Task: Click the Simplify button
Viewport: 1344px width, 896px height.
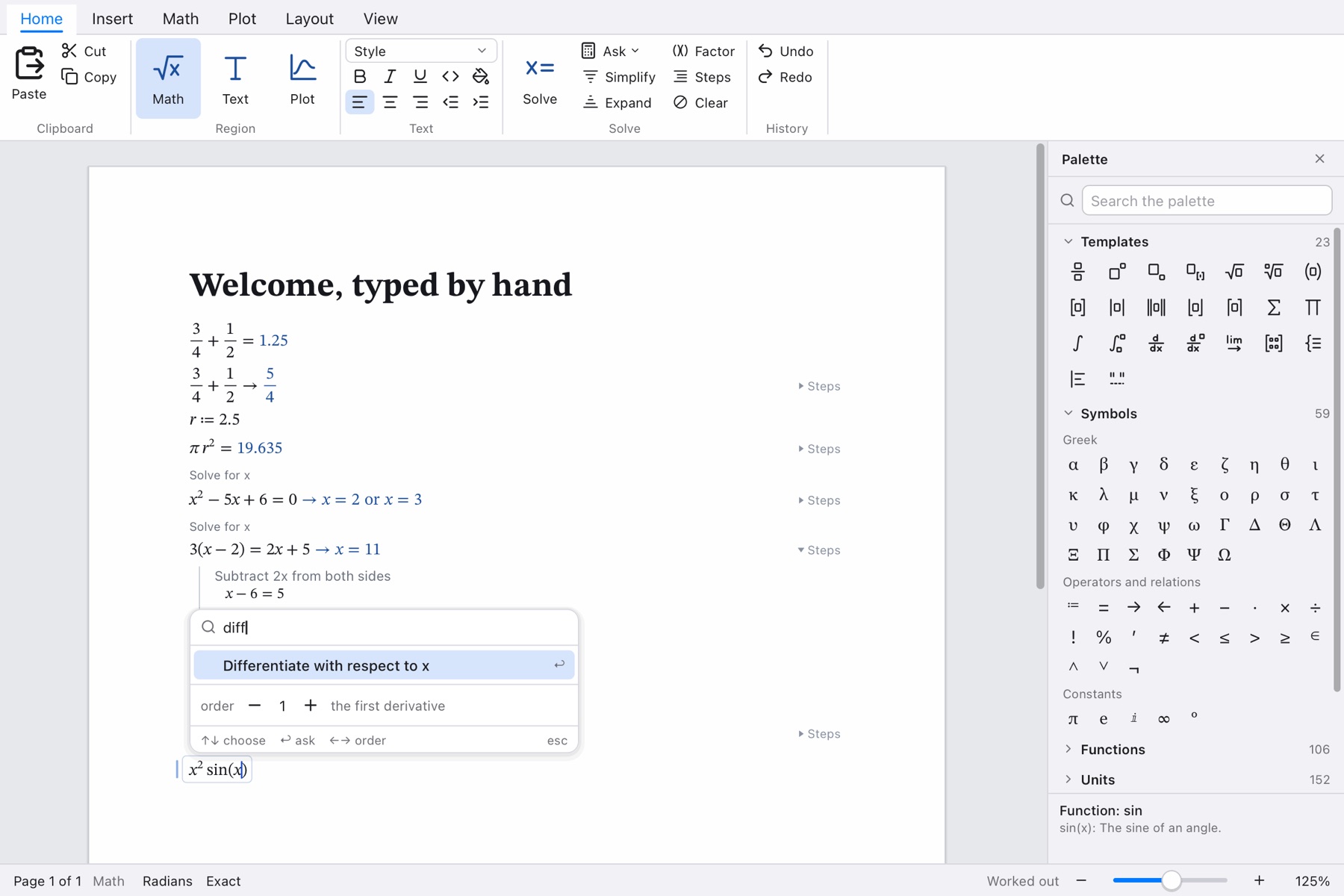Action: (x=619, y=77)
